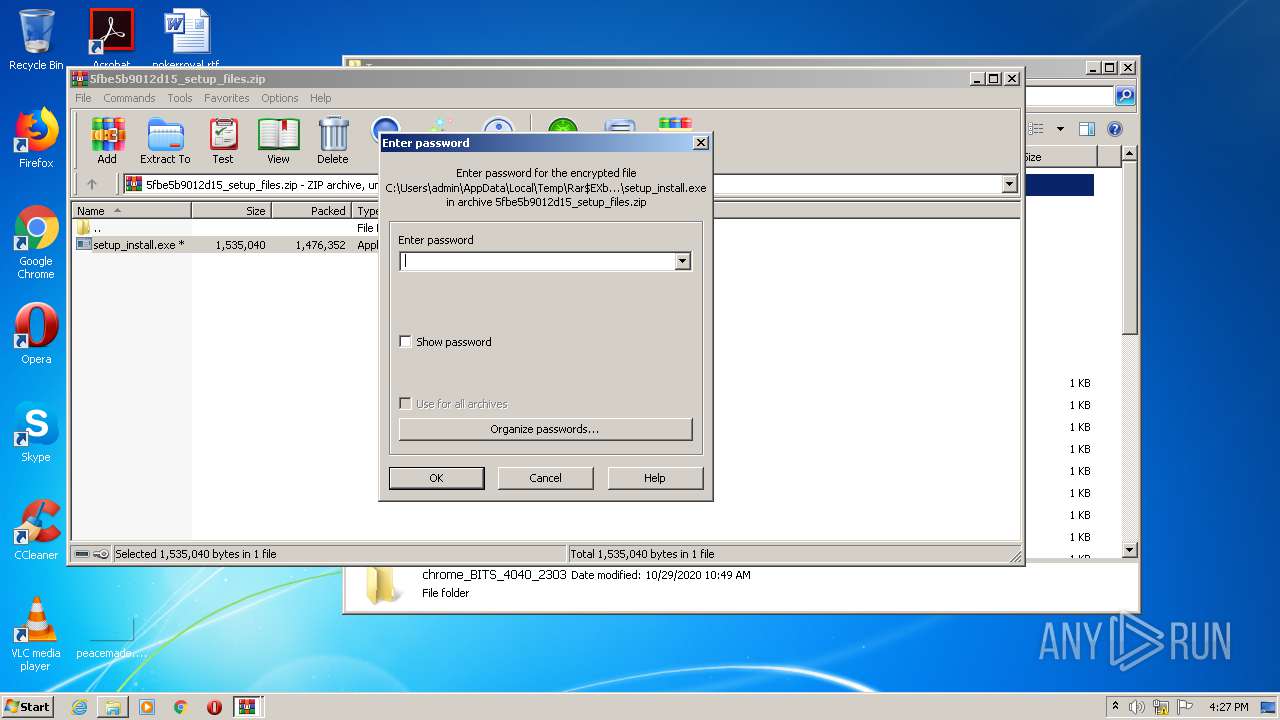Click the network icon in the system tray
The width and height of the screenshot is (1280, 720).
point(1162,707)
